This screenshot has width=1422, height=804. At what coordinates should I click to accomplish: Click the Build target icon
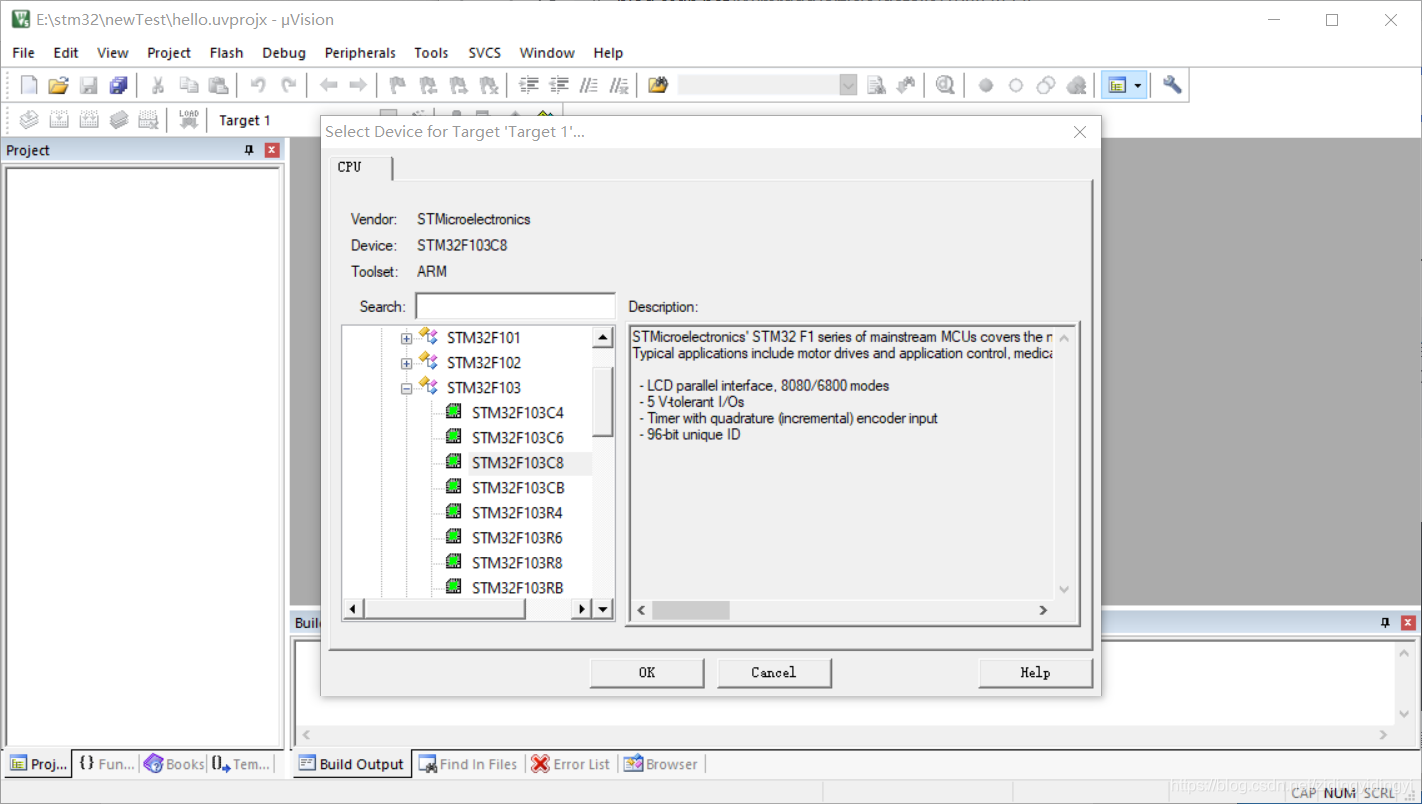click(59, 120)
